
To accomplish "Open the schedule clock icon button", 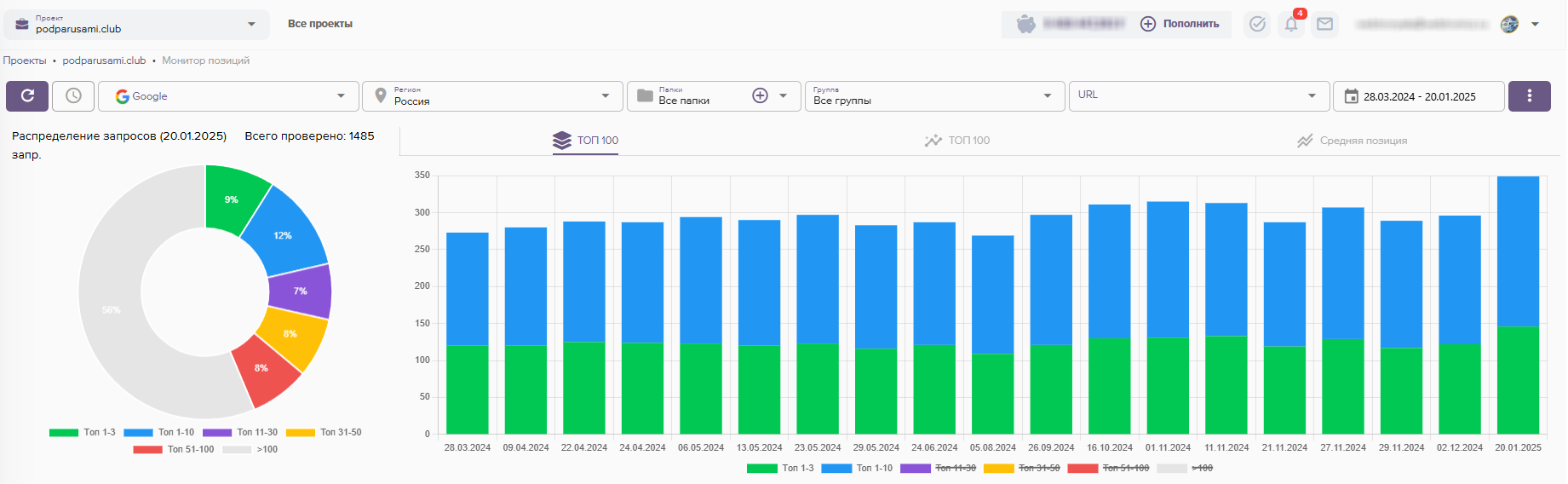I will pos(73,96).
